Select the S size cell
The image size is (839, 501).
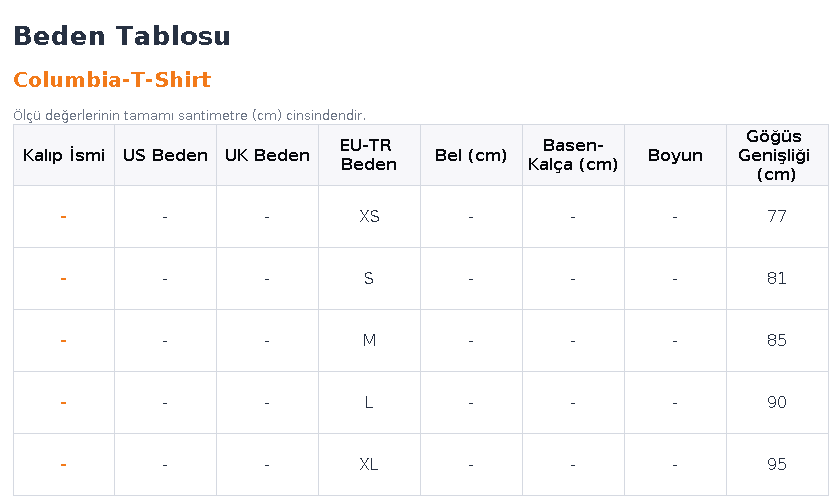pyautogui.click(x=369, y=278)
